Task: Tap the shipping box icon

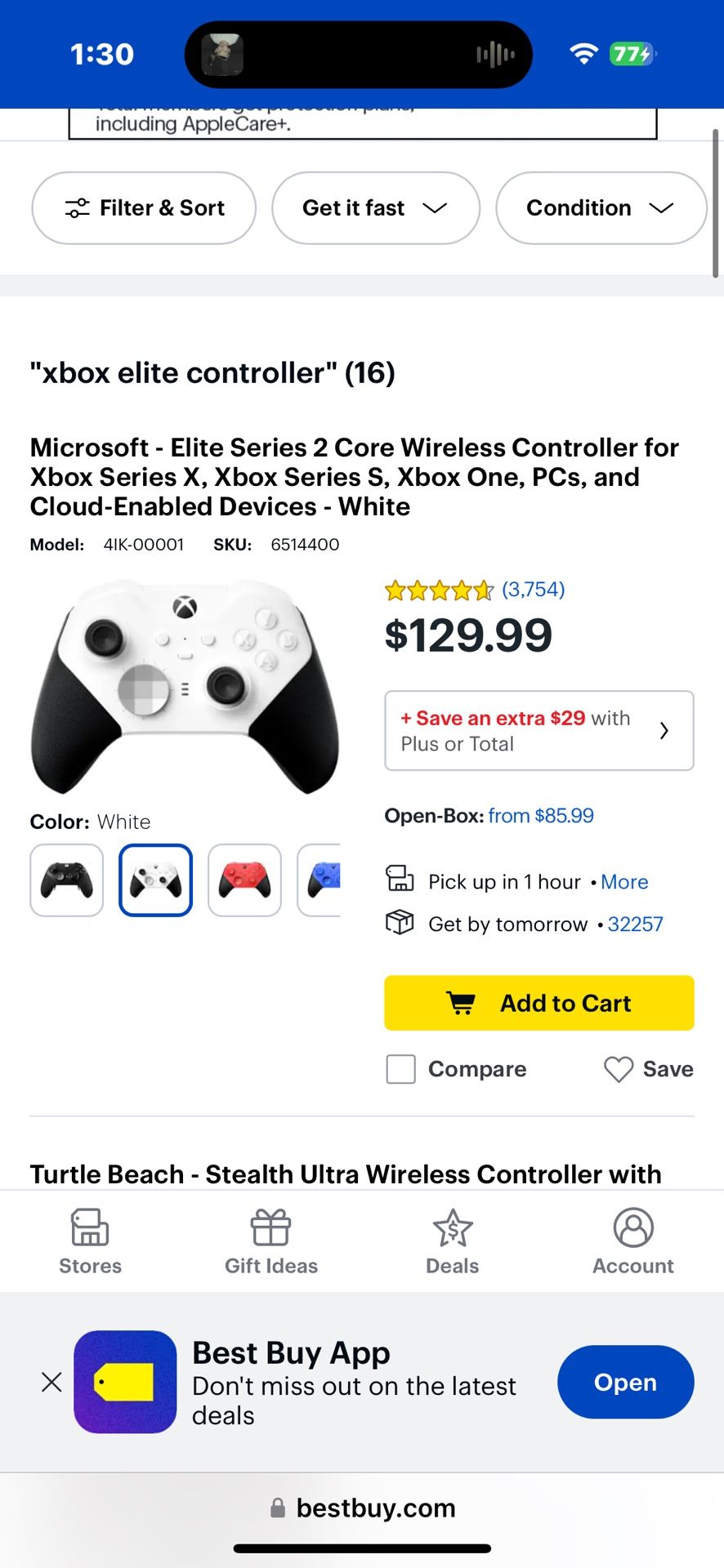Action: click(x=400, y=923)
